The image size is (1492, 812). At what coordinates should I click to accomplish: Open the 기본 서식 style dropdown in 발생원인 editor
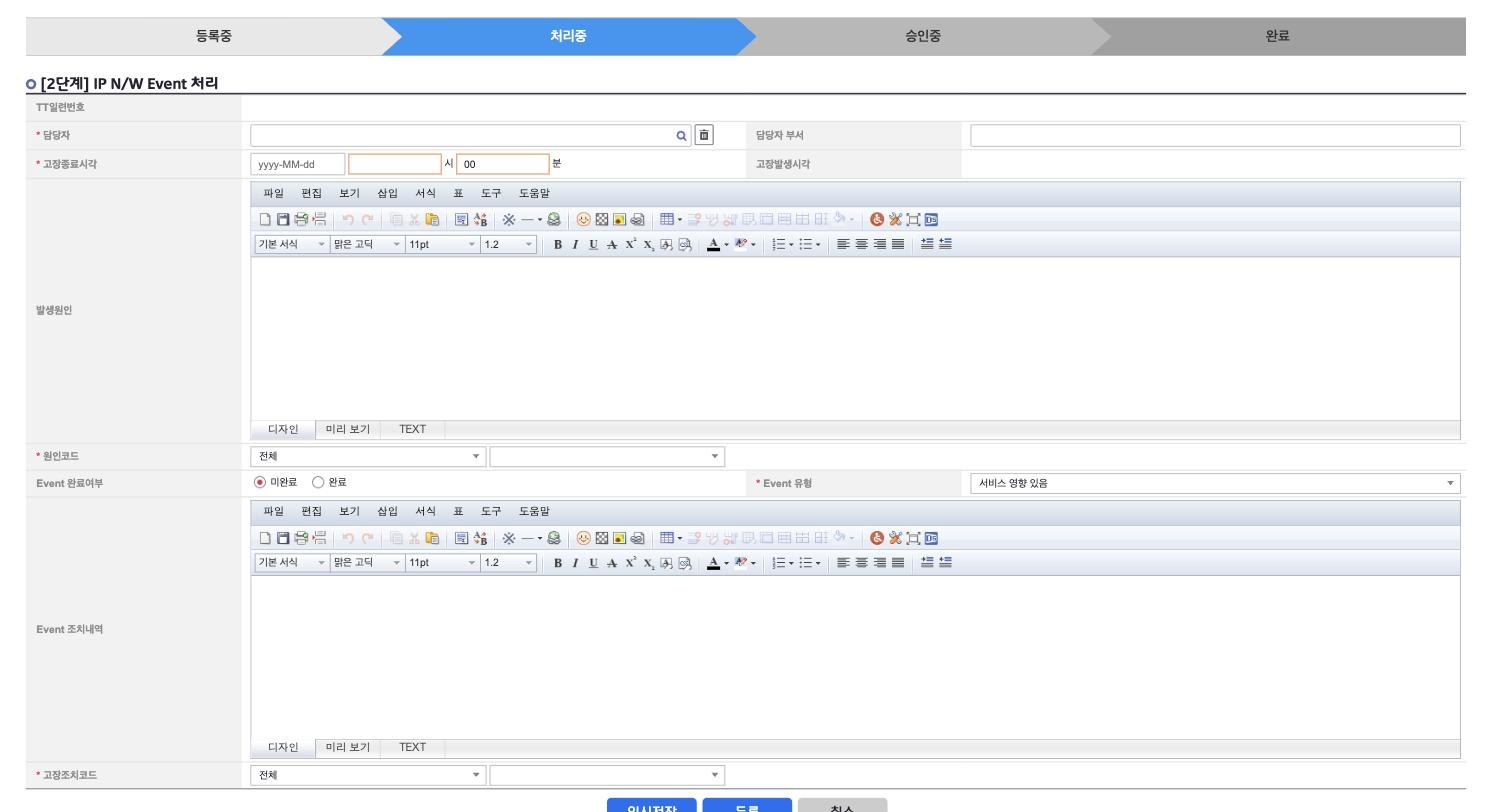(x=292, y=244)
